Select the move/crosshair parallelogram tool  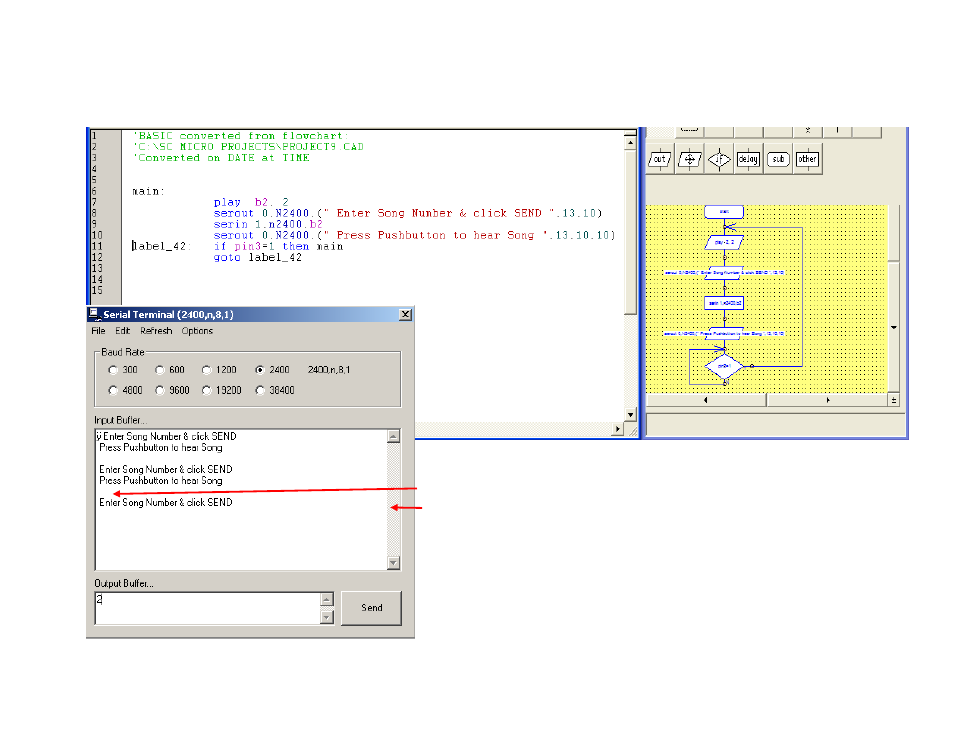[689, 159]
